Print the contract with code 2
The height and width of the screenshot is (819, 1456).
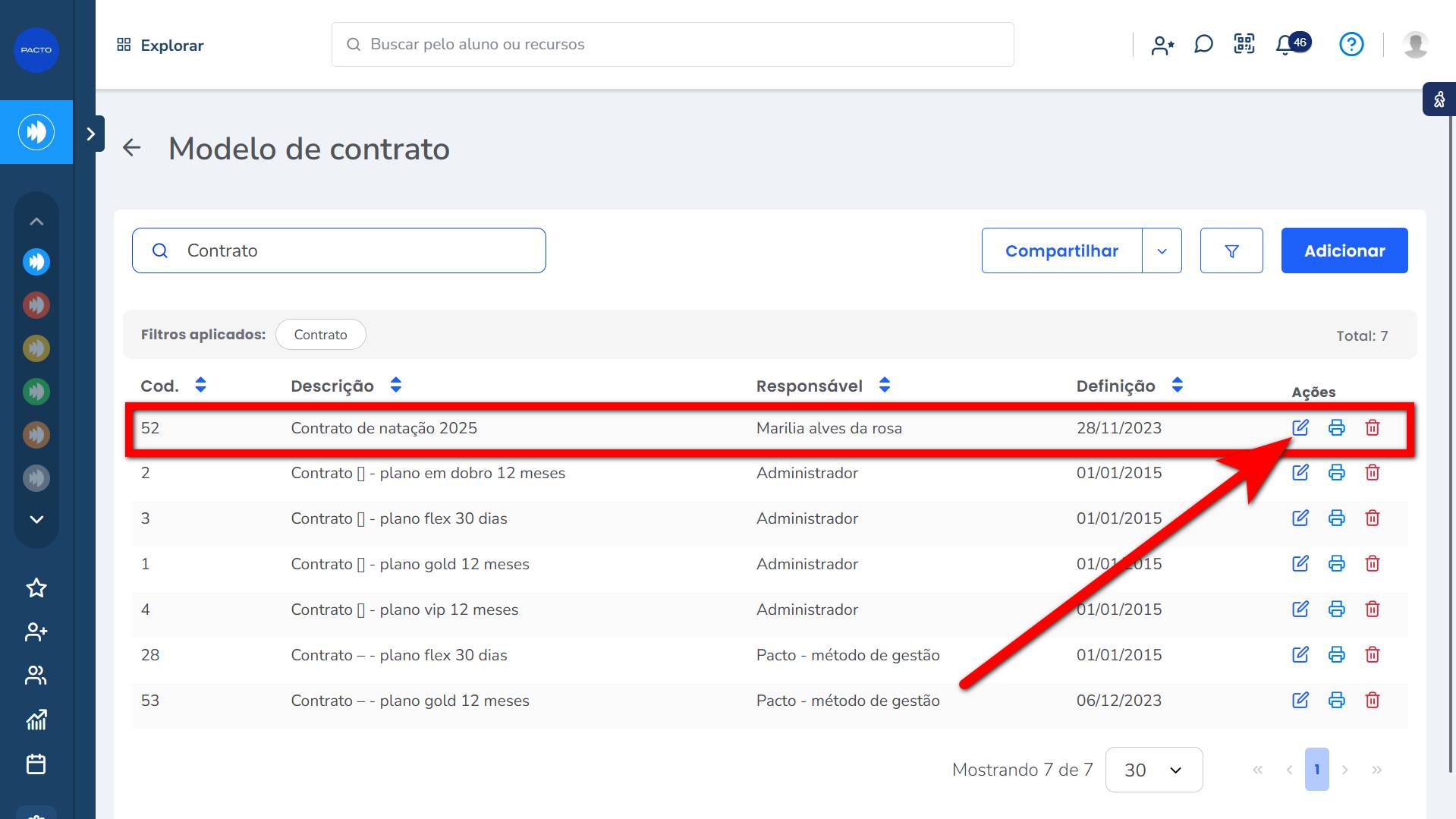[1336, 473]
